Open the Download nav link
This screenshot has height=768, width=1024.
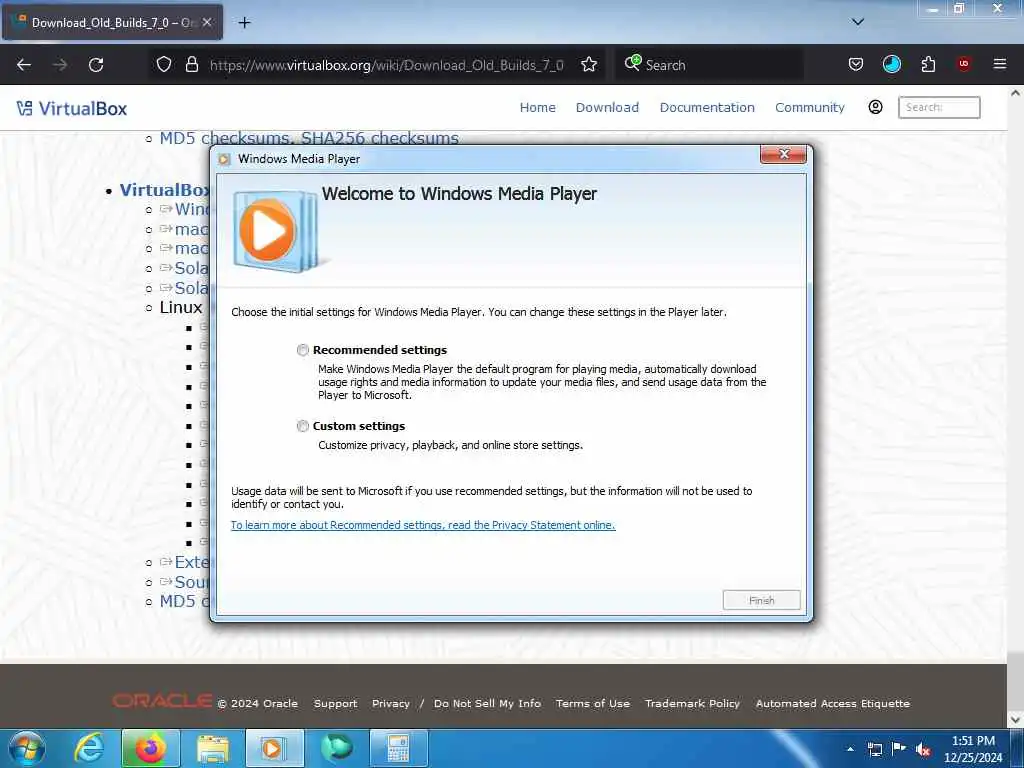[607, 107]
